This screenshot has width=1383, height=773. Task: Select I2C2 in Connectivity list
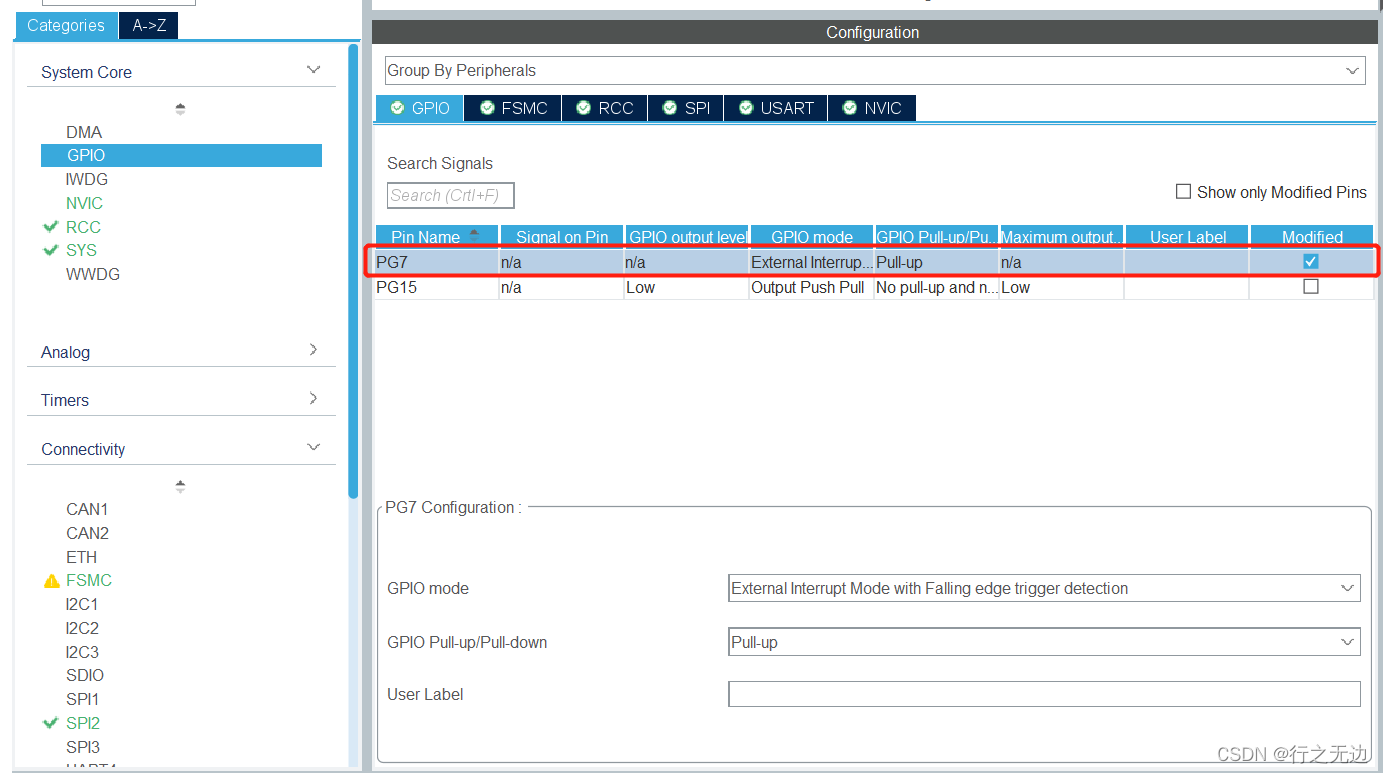pos(82,628)
